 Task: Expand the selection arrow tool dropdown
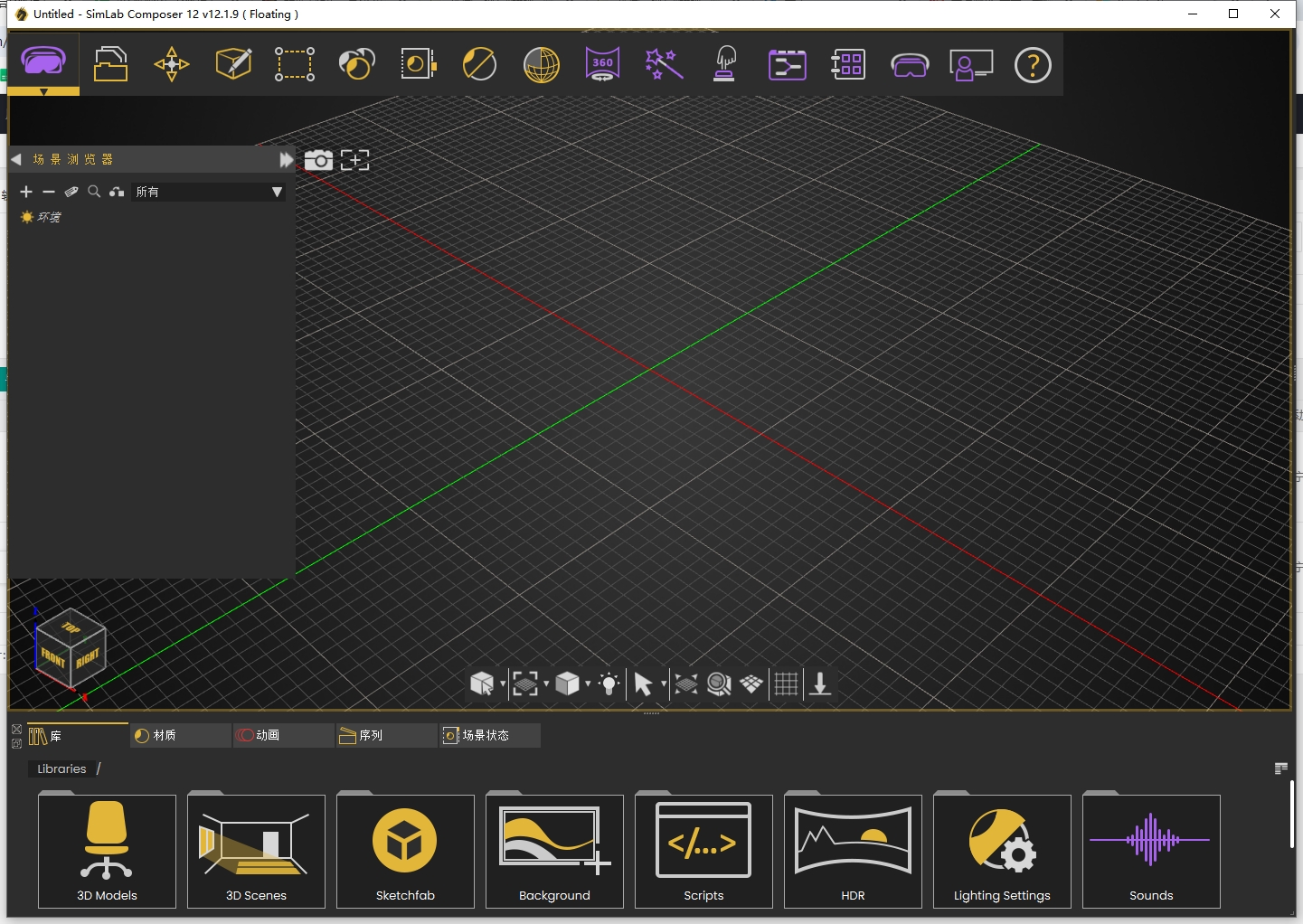click(664, 684)
